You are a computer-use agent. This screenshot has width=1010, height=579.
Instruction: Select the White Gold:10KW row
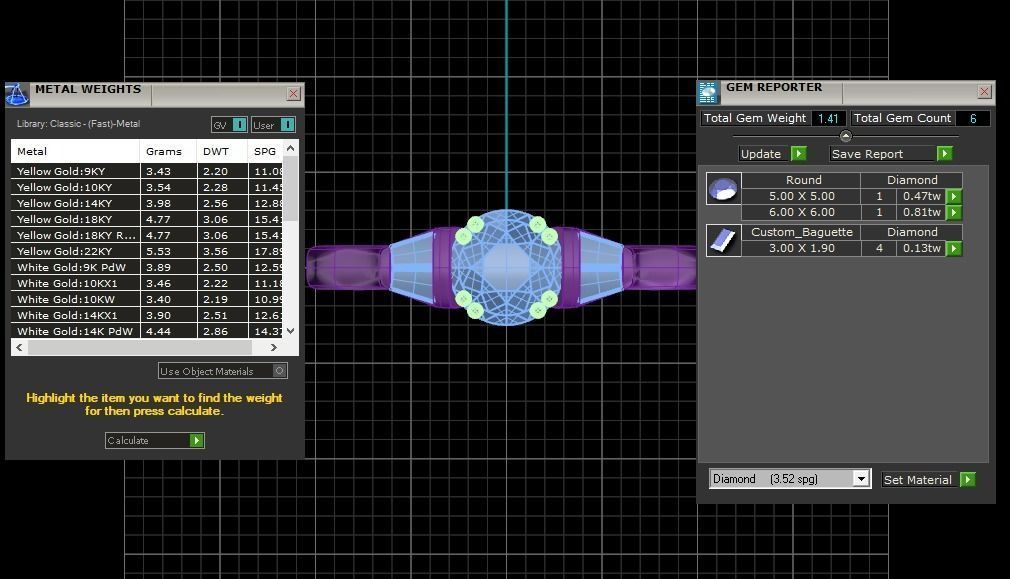click(147, 299)
